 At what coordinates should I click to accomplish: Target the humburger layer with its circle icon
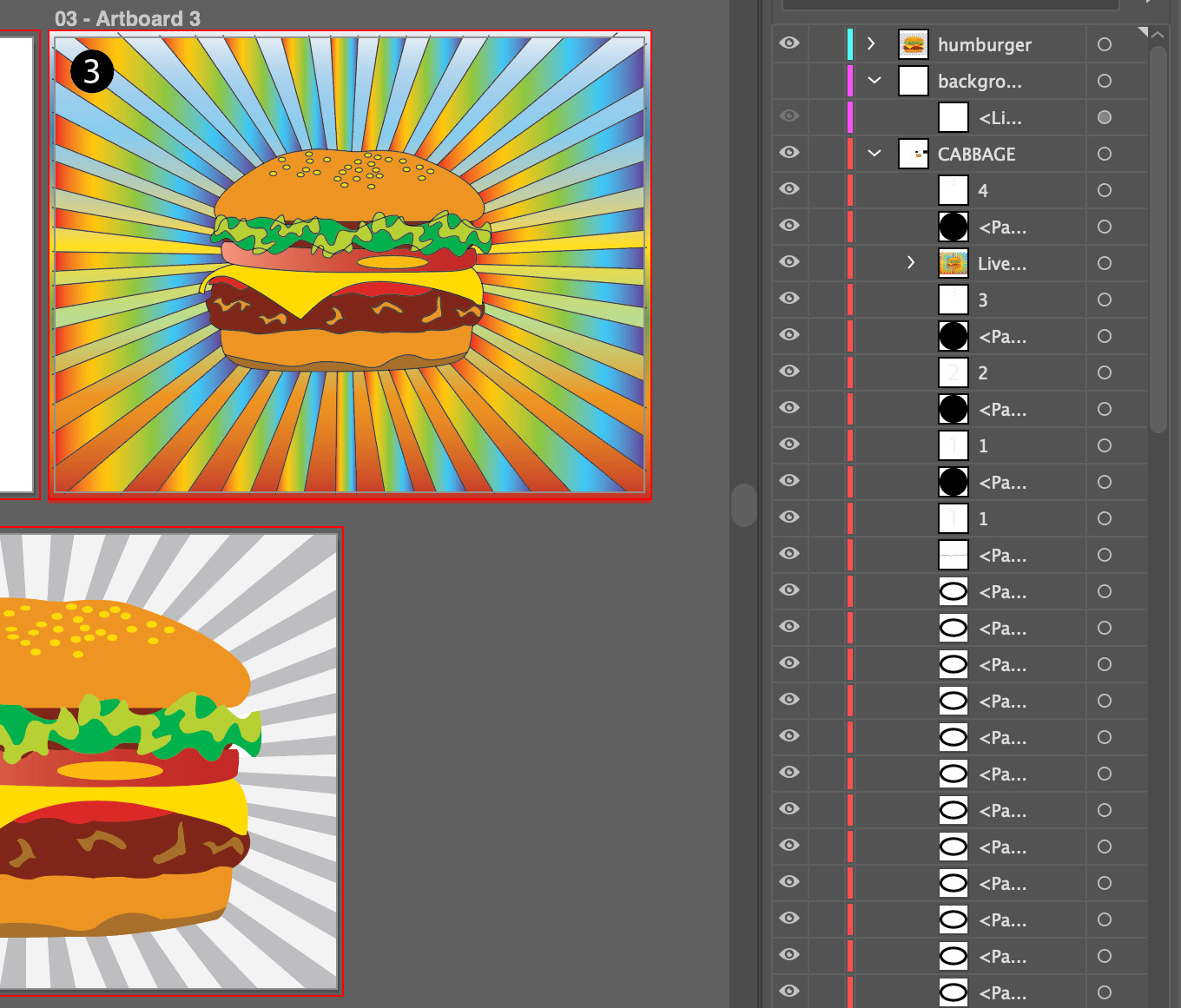tap(1105, 44)
